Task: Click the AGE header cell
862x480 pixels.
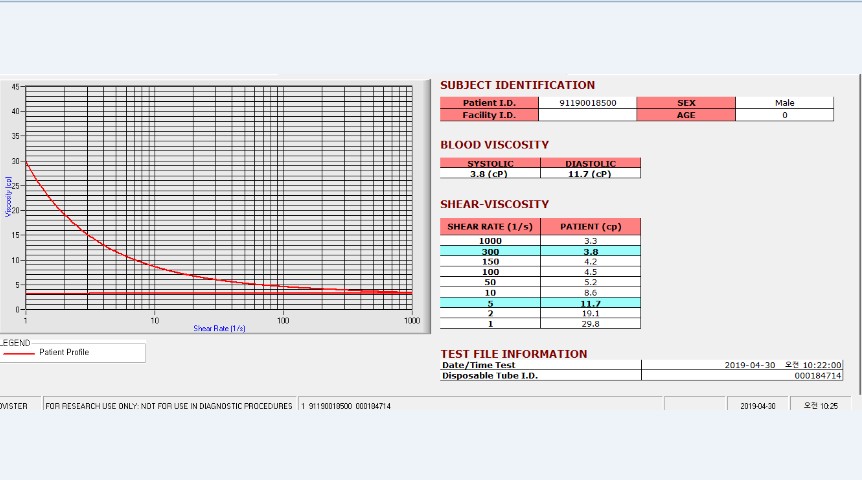Action: tap(686, 115)
